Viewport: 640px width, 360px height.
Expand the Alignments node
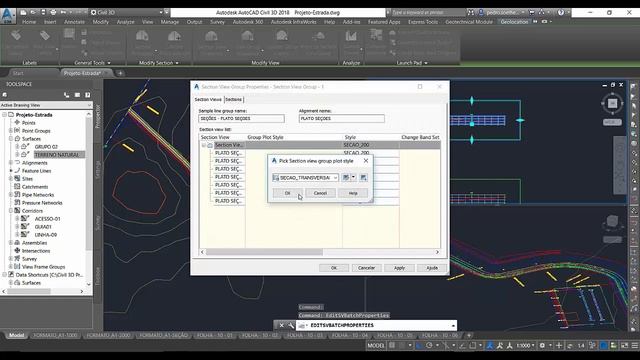click(11, 162)
